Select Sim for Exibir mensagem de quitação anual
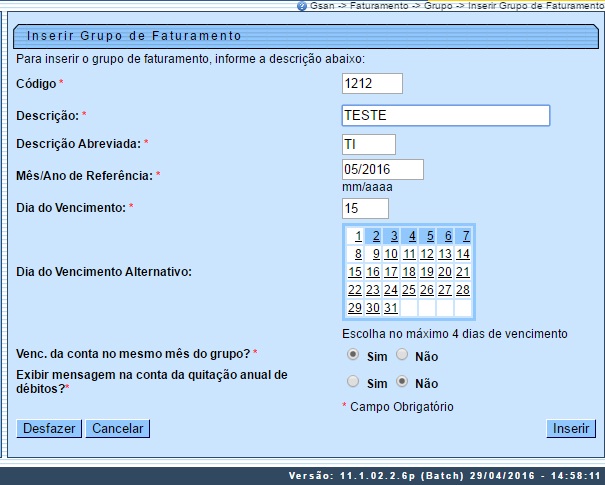This screenshot has width=605, height=485. [352, 382]
